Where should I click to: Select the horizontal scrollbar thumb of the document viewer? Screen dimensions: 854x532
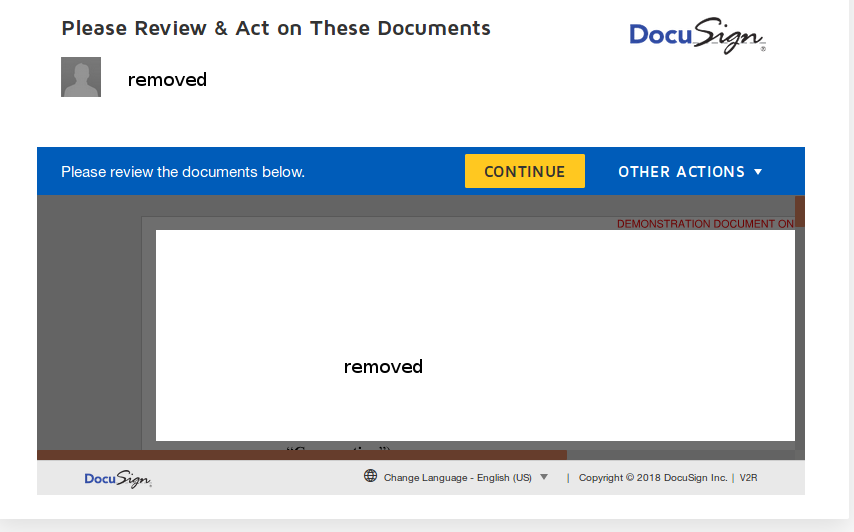click(x=302, y=455)
